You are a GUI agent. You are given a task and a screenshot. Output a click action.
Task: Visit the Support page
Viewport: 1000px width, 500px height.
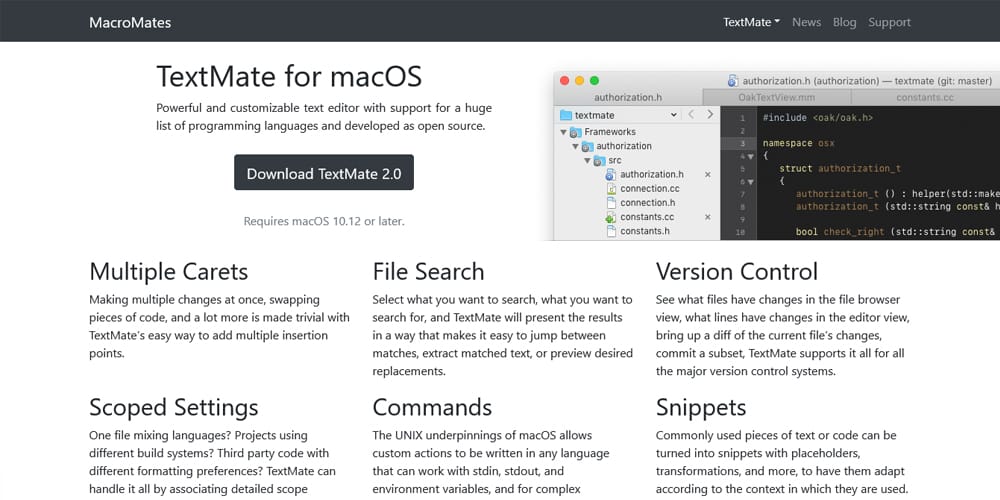[x=889, y=22]
